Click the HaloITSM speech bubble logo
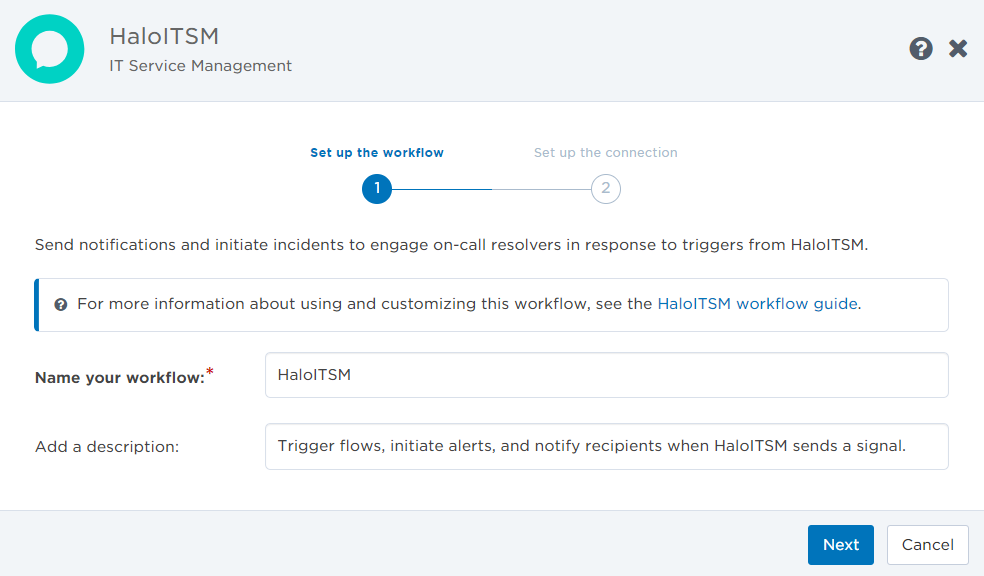This screenshot has height=576, width=984. [x=49, y=48]
